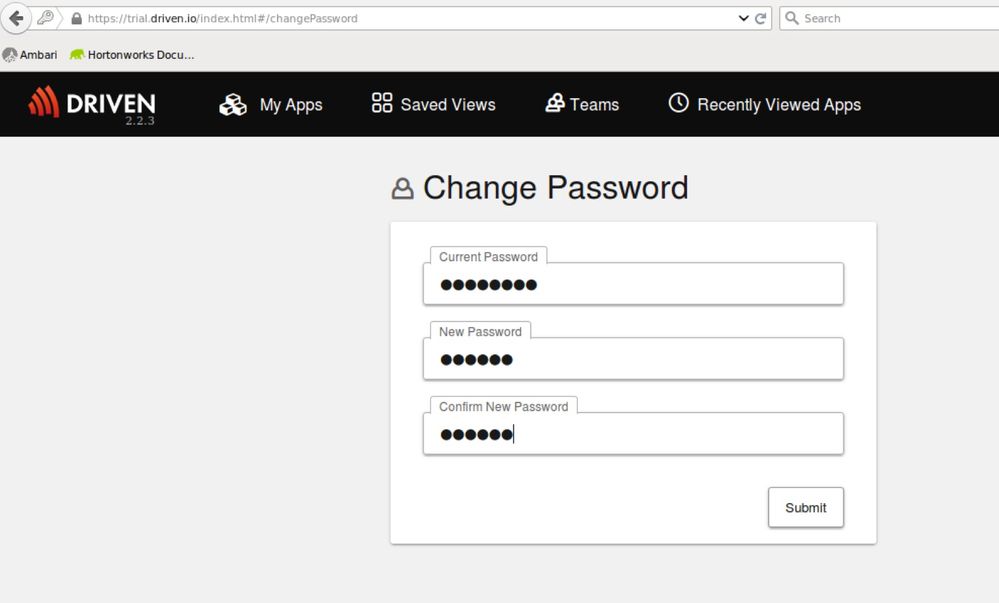Click the key icon beside the address bar

46,18
